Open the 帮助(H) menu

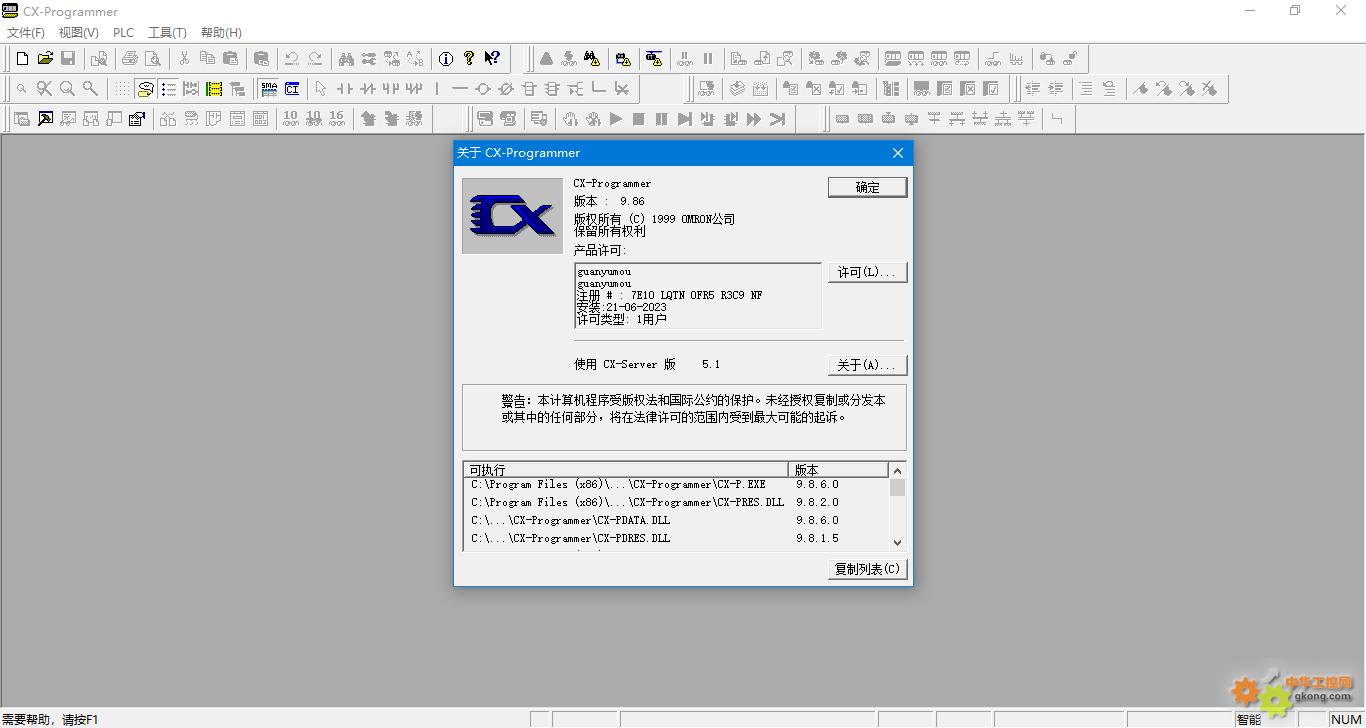tap(221, 33)
